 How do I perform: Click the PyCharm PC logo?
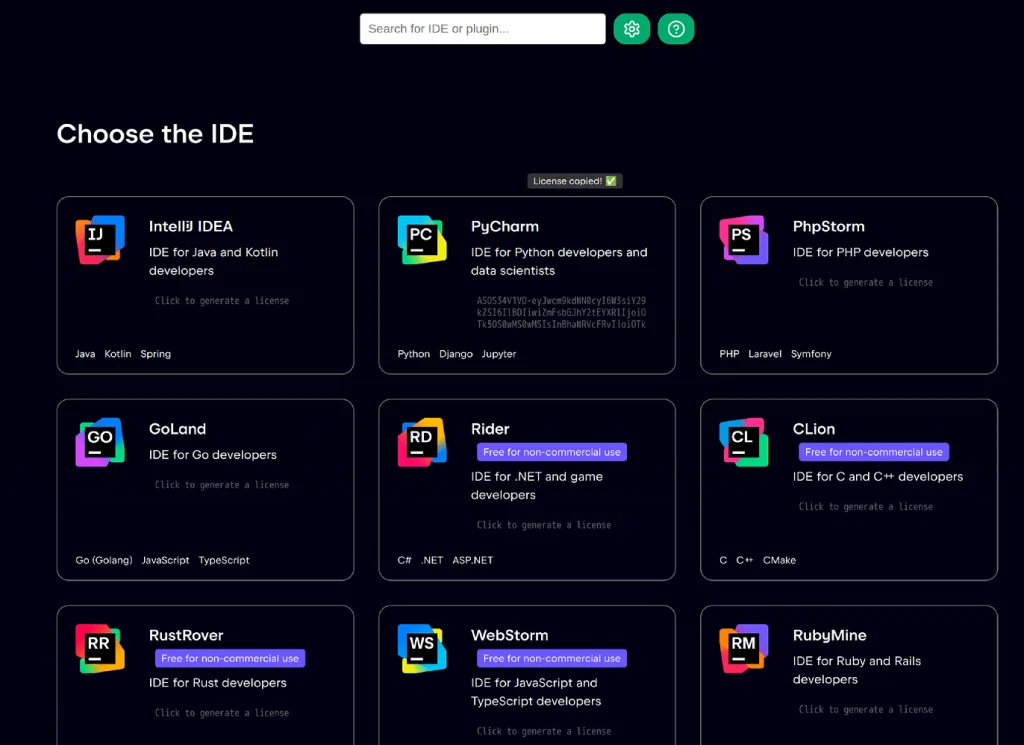point(422,240)
